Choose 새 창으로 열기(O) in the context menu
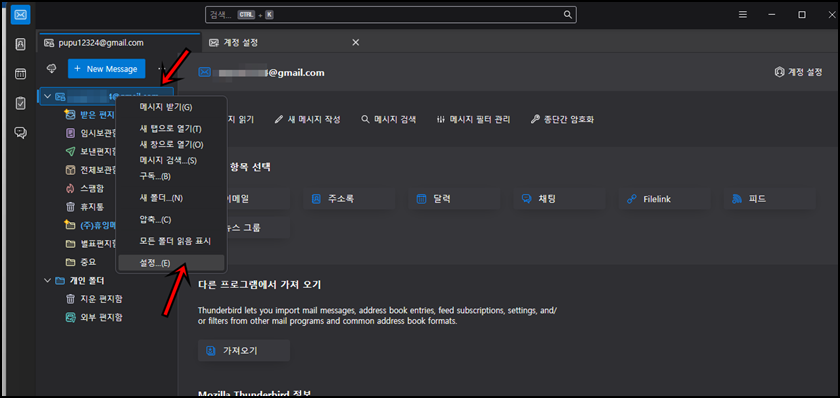The image size is (840, 398). [x=171, y=145]
